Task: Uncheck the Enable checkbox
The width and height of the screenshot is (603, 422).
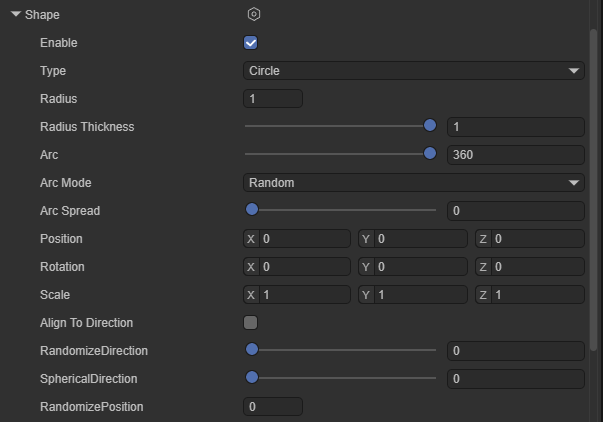Action: [x=251, y=43]
